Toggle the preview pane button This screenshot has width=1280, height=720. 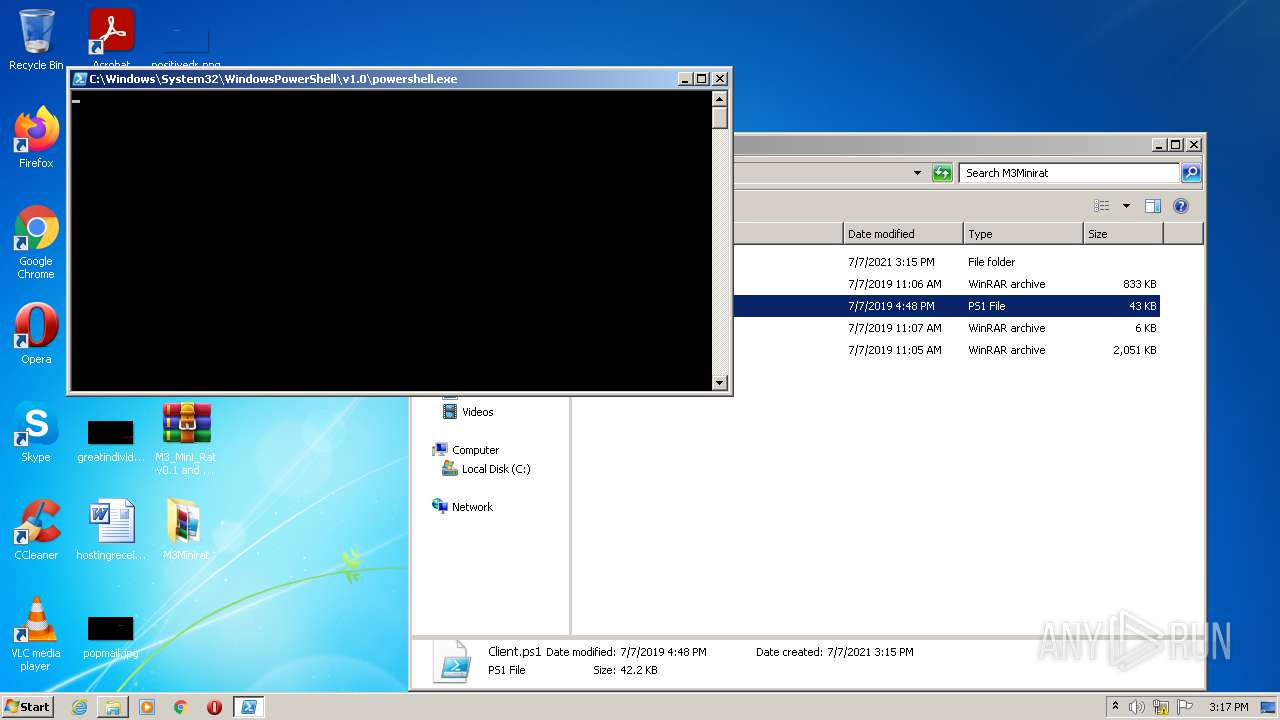coord(1153,206)
